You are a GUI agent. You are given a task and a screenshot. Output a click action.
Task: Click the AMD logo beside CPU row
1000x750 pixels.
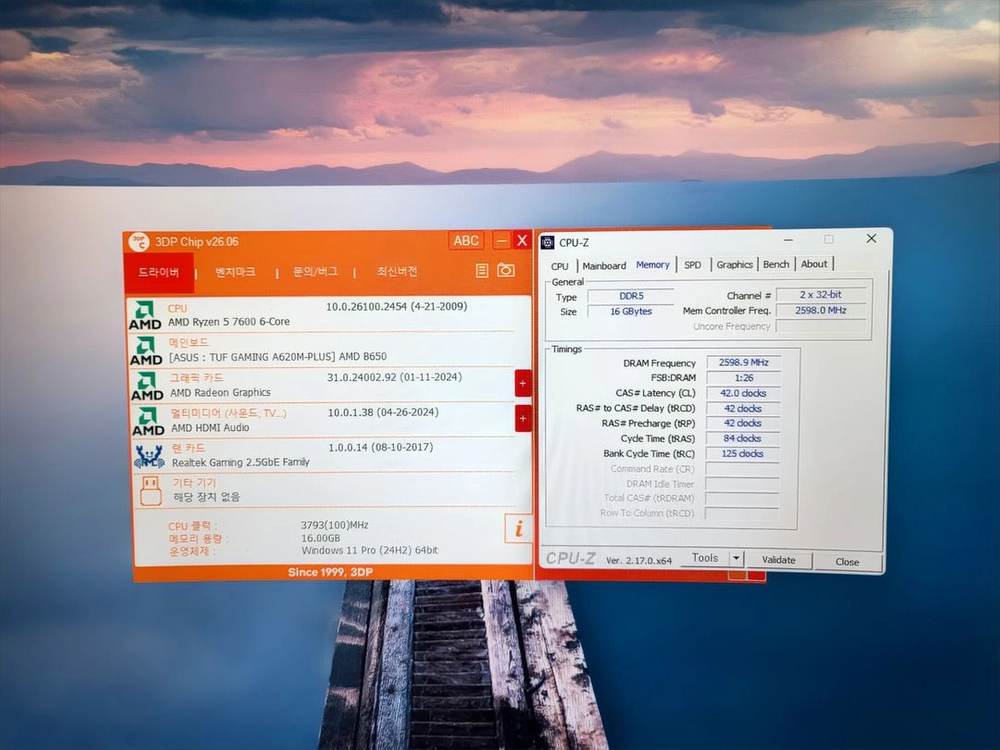pos(145,315)
